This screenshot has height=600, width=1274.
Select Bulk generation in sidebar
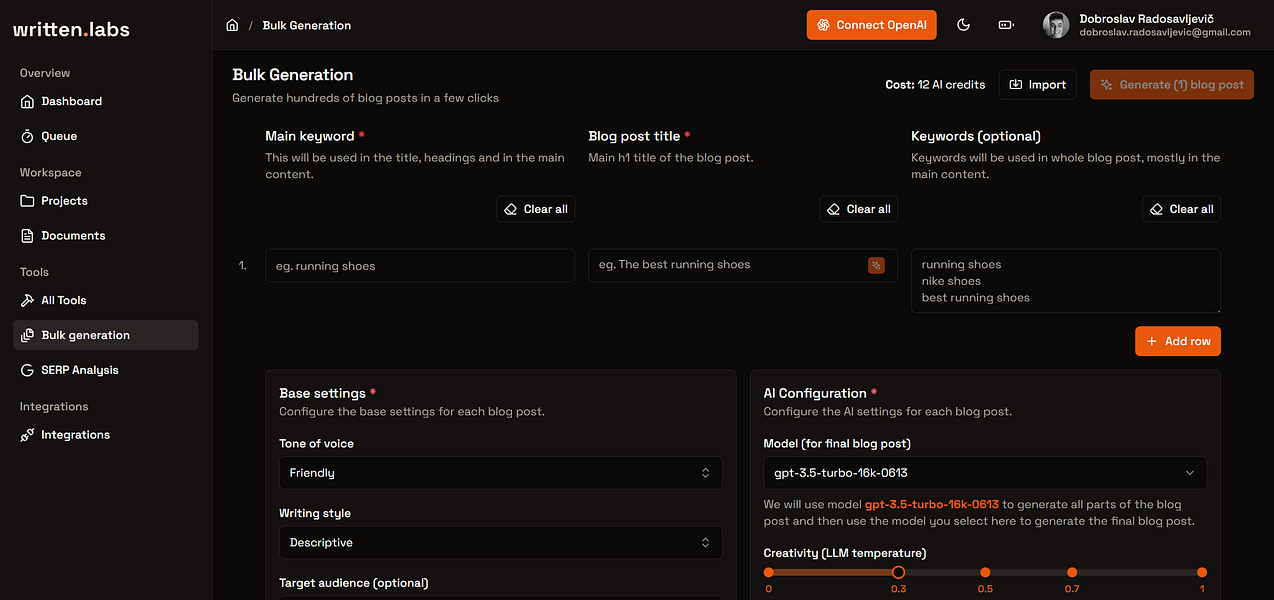tap(105, 335)
